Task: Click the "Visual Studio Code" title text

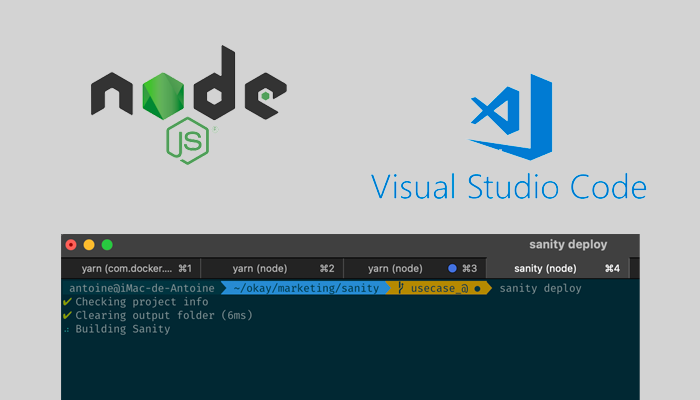Action: 509,187
